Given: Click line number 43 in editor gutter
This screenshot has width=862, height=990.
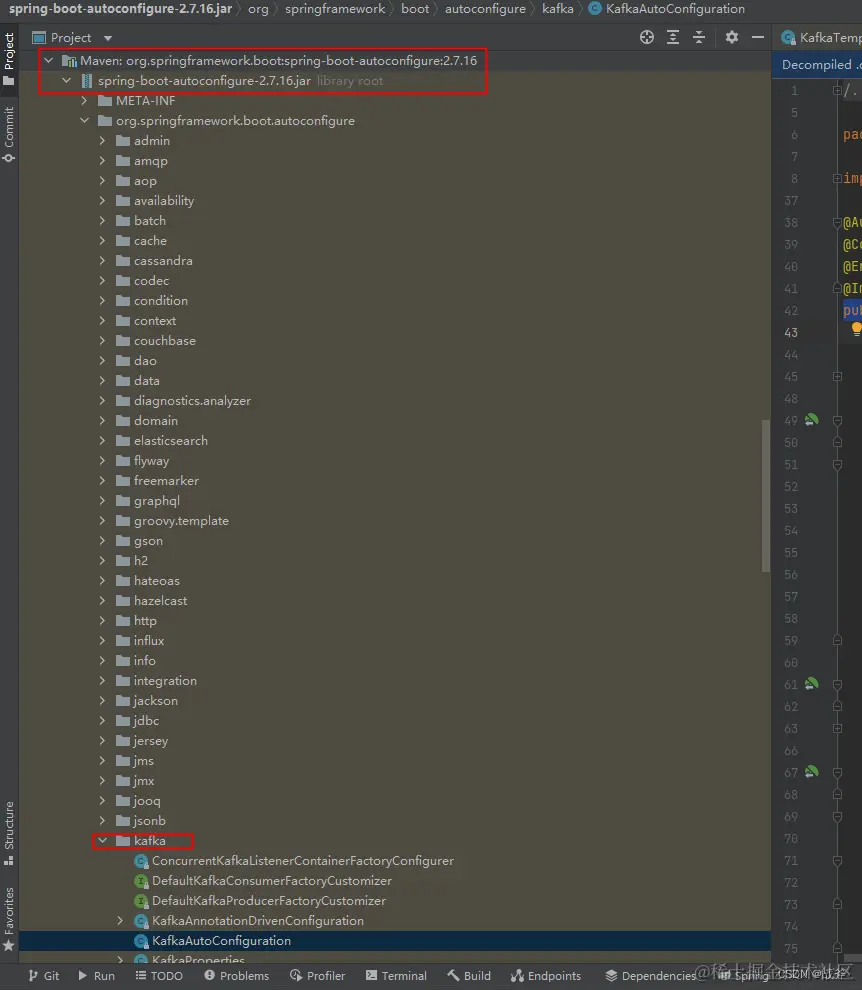Looking at the screenshot, I should click(x=791, y=332).
